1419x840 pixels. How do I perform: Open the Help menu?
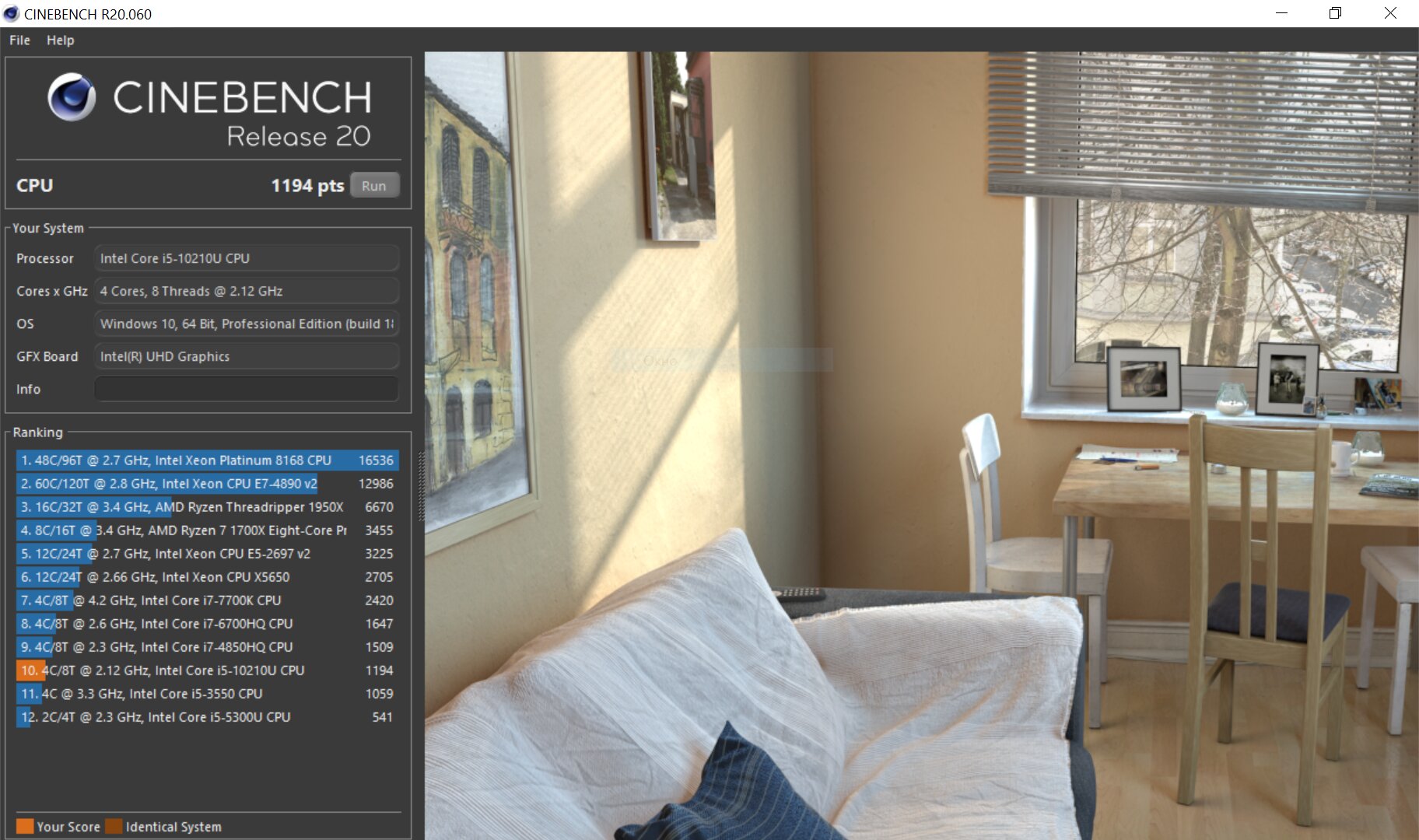60,40
